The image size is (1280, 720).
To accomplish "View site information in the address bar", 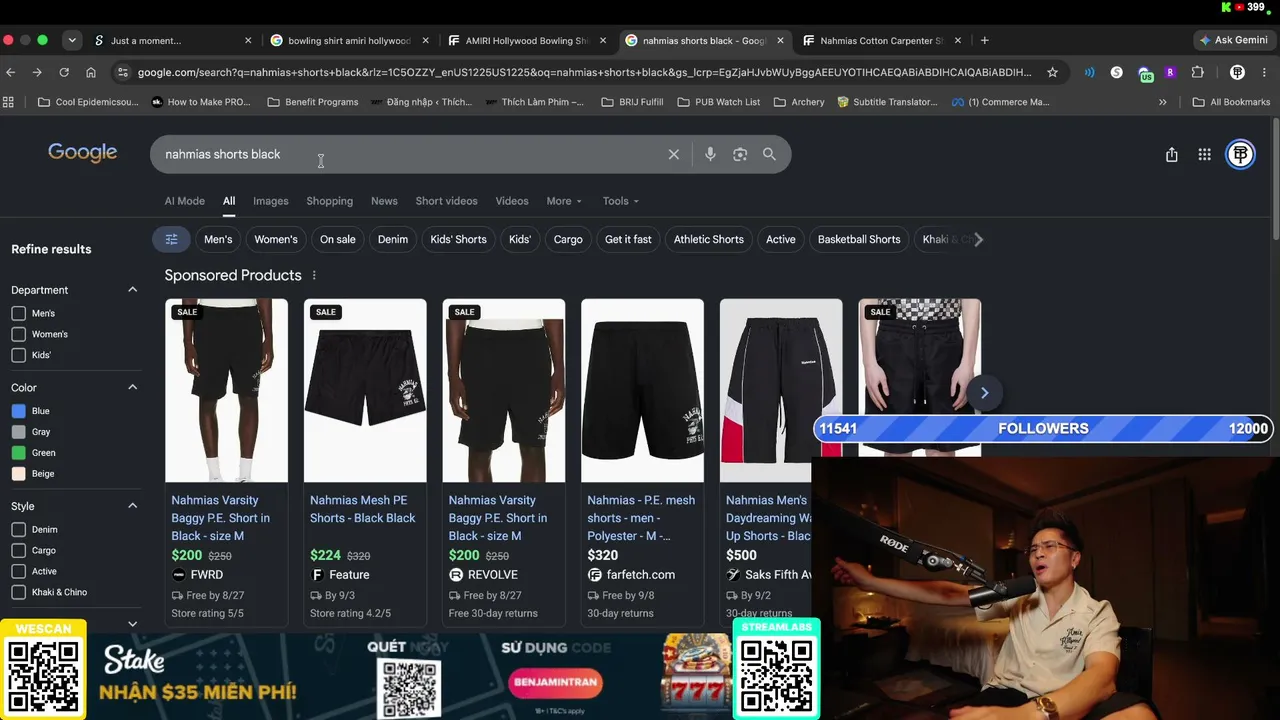I will coord(122,72).
